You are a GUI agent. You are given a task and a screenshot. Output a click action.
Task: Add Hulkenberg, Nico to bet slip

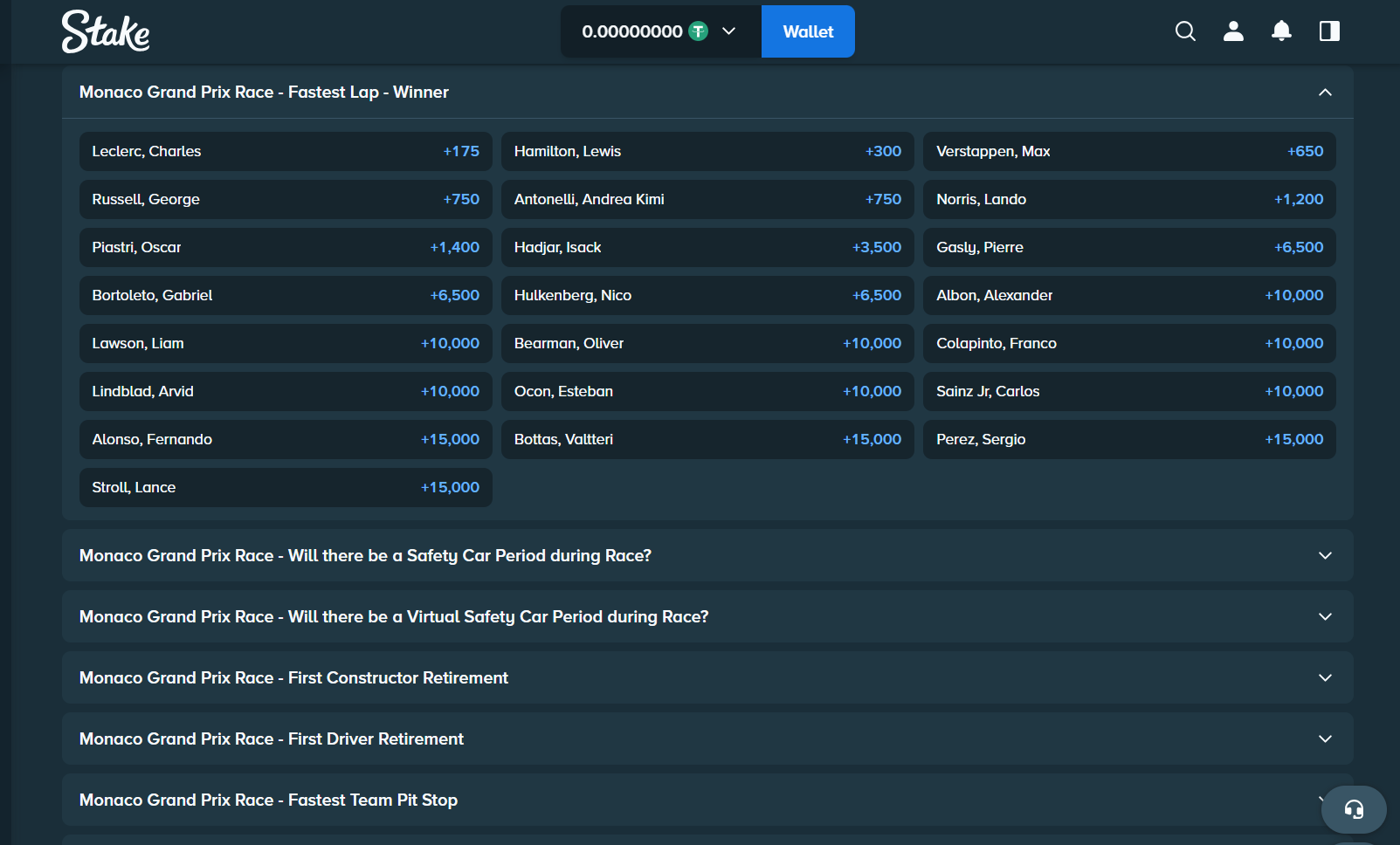[707, 295]
